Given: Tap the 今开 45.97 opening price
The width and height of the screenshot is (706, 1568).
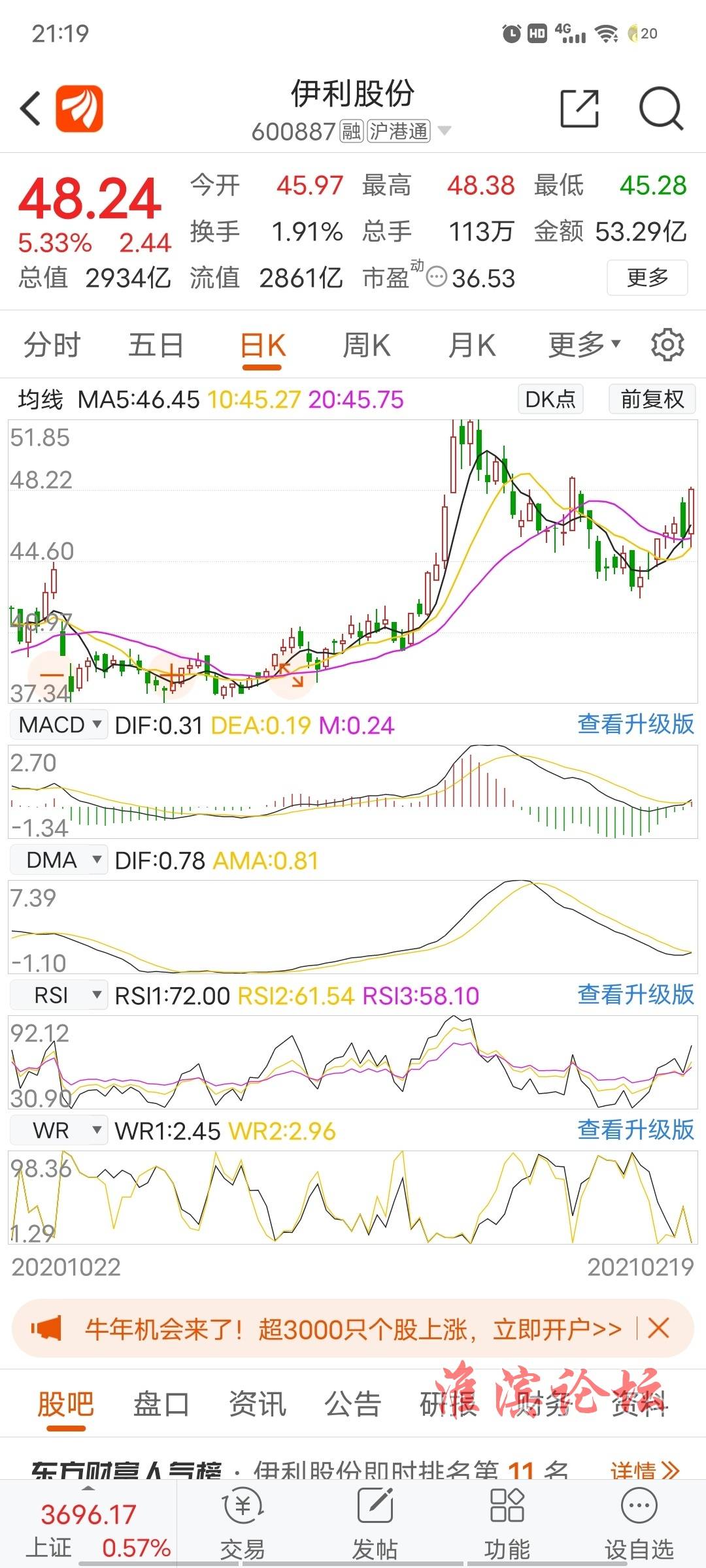Looking at the screenshot, I should click(x=267, y=186).
